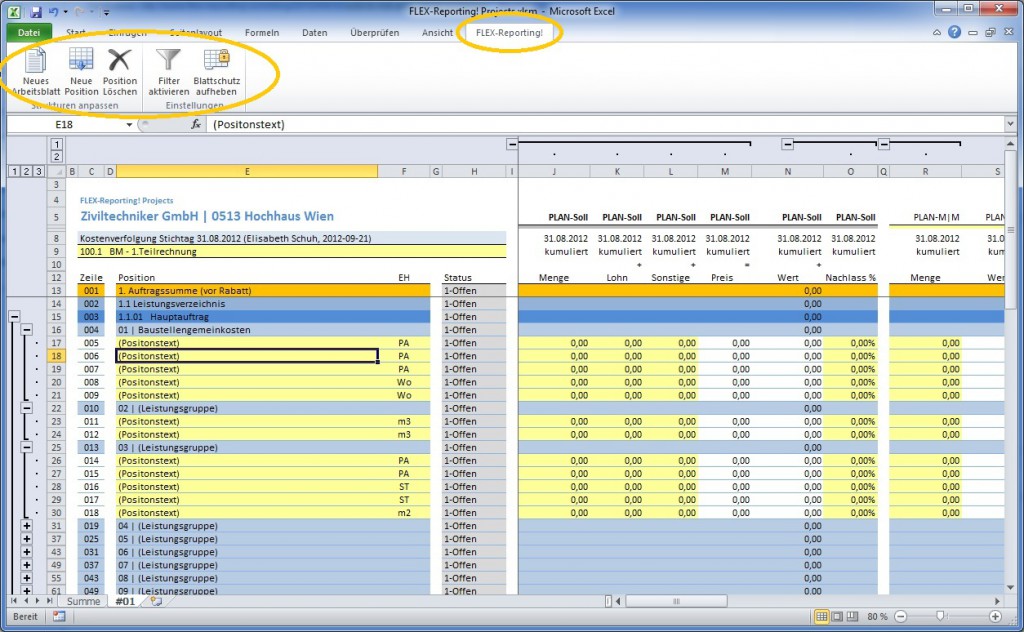Select row outline level 3 button
The height and width of the screenshot is (632, 1024).
38,171
